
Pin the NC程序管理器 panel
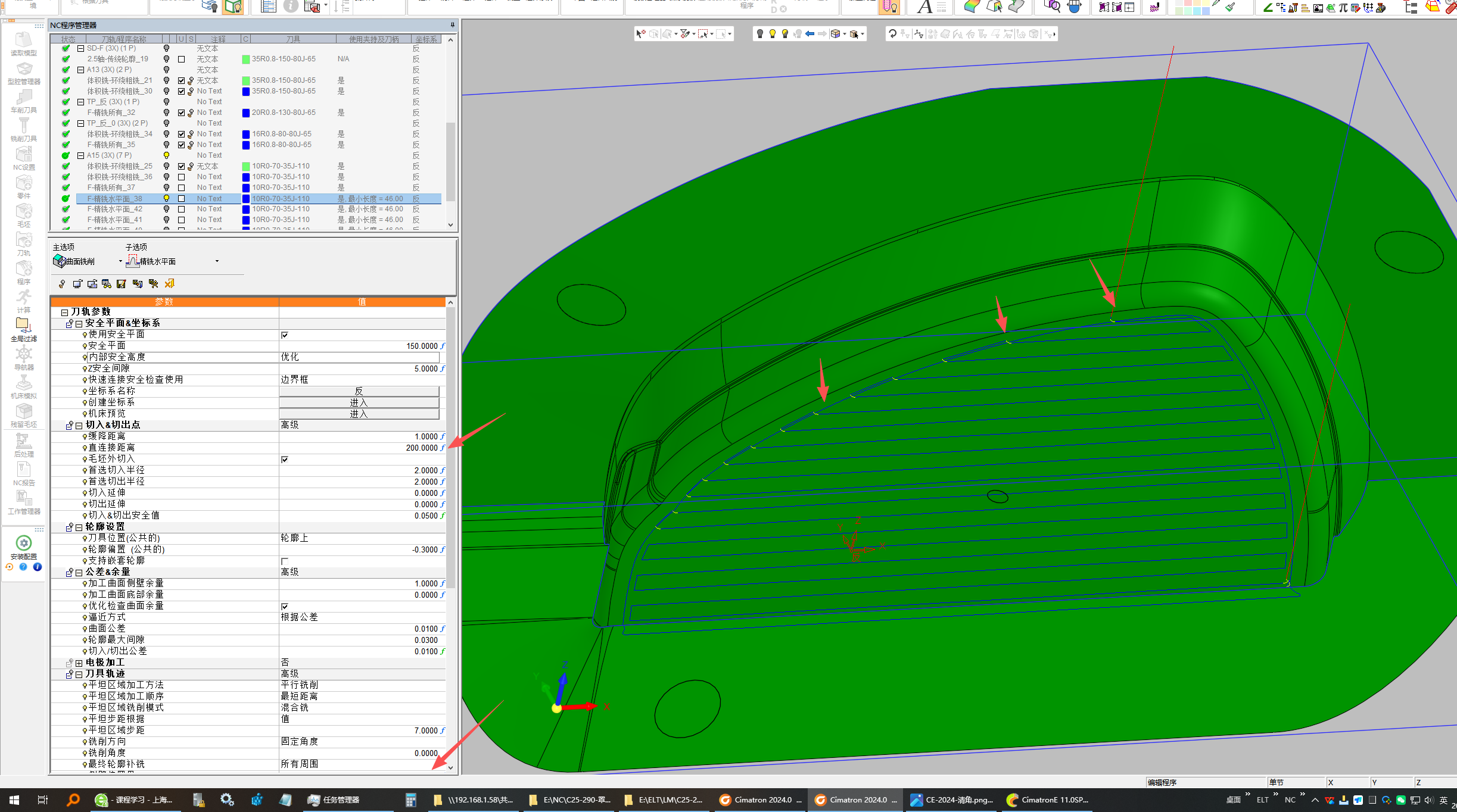tap(452, 25)
